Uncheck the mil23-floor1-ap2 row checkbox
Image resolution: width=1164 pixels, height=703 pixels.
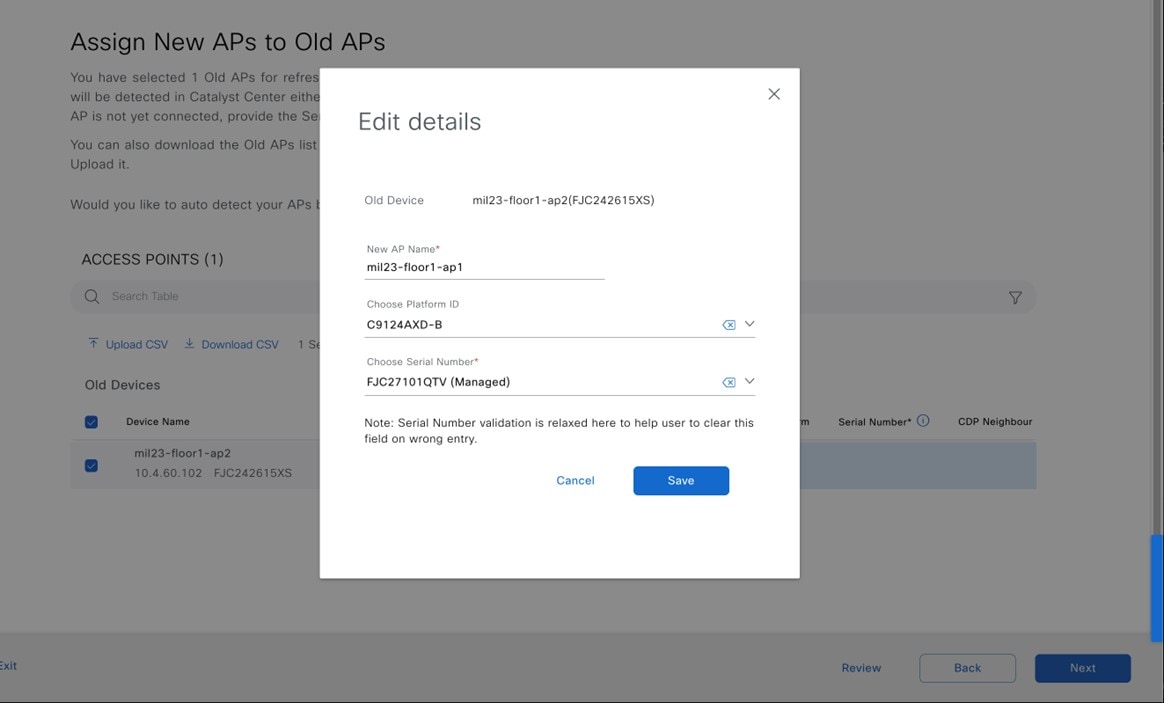(x=91, y=465)
